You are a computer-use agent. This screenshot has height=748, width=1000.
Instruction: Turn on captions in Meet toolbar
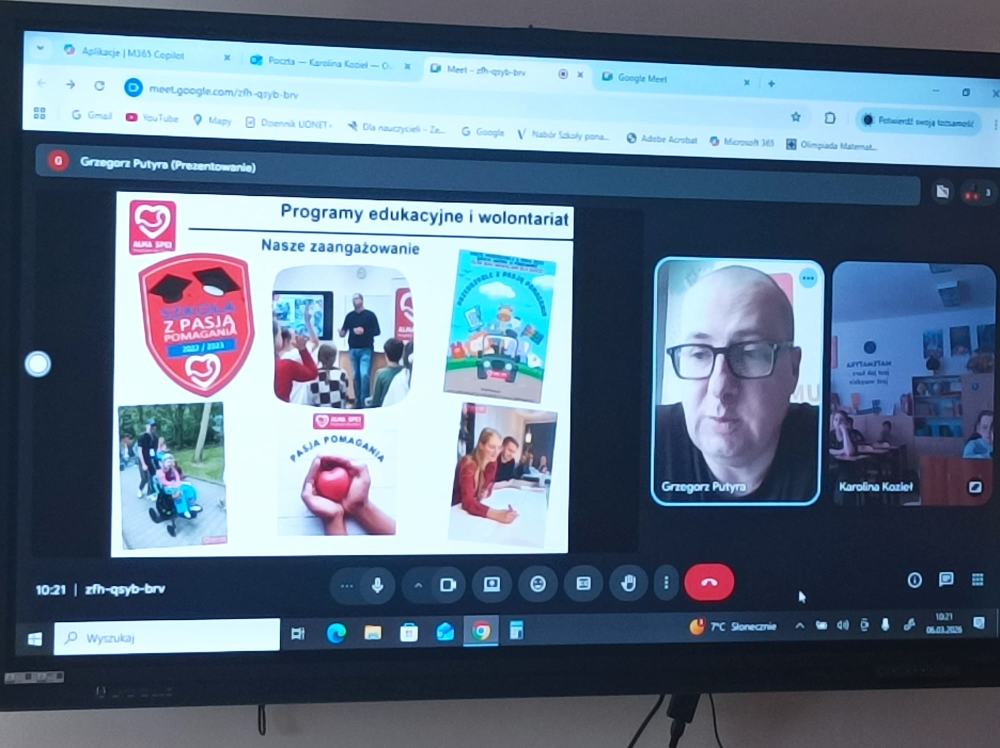[x=583, y=584]
